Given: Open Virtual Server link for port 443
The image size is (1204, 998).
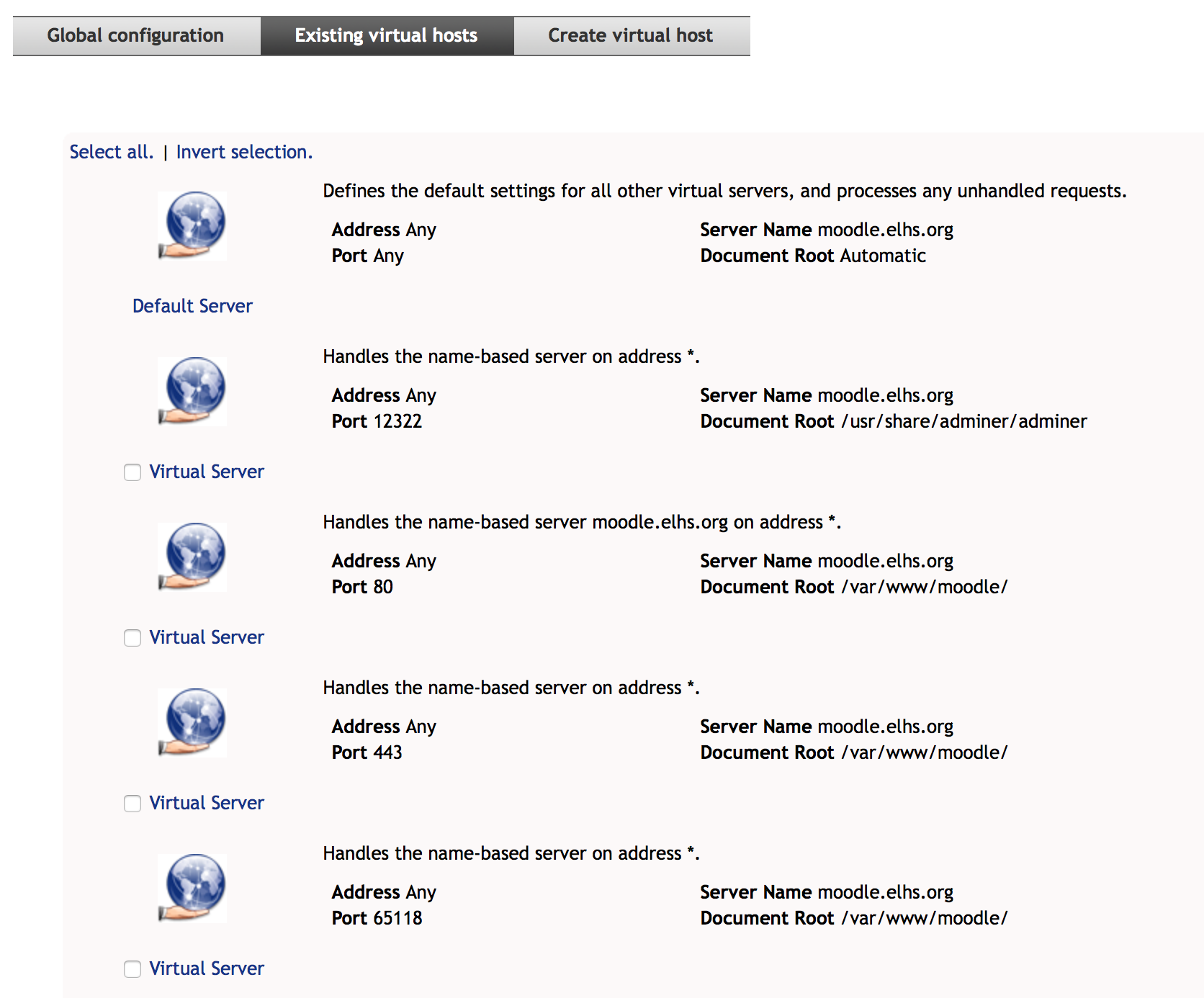Looking at the screenshot, I should (207, 803).
